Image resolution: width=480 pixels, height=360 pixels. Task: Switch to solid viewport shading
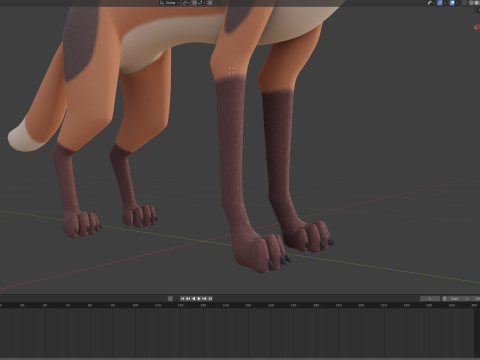coord(477,3)
